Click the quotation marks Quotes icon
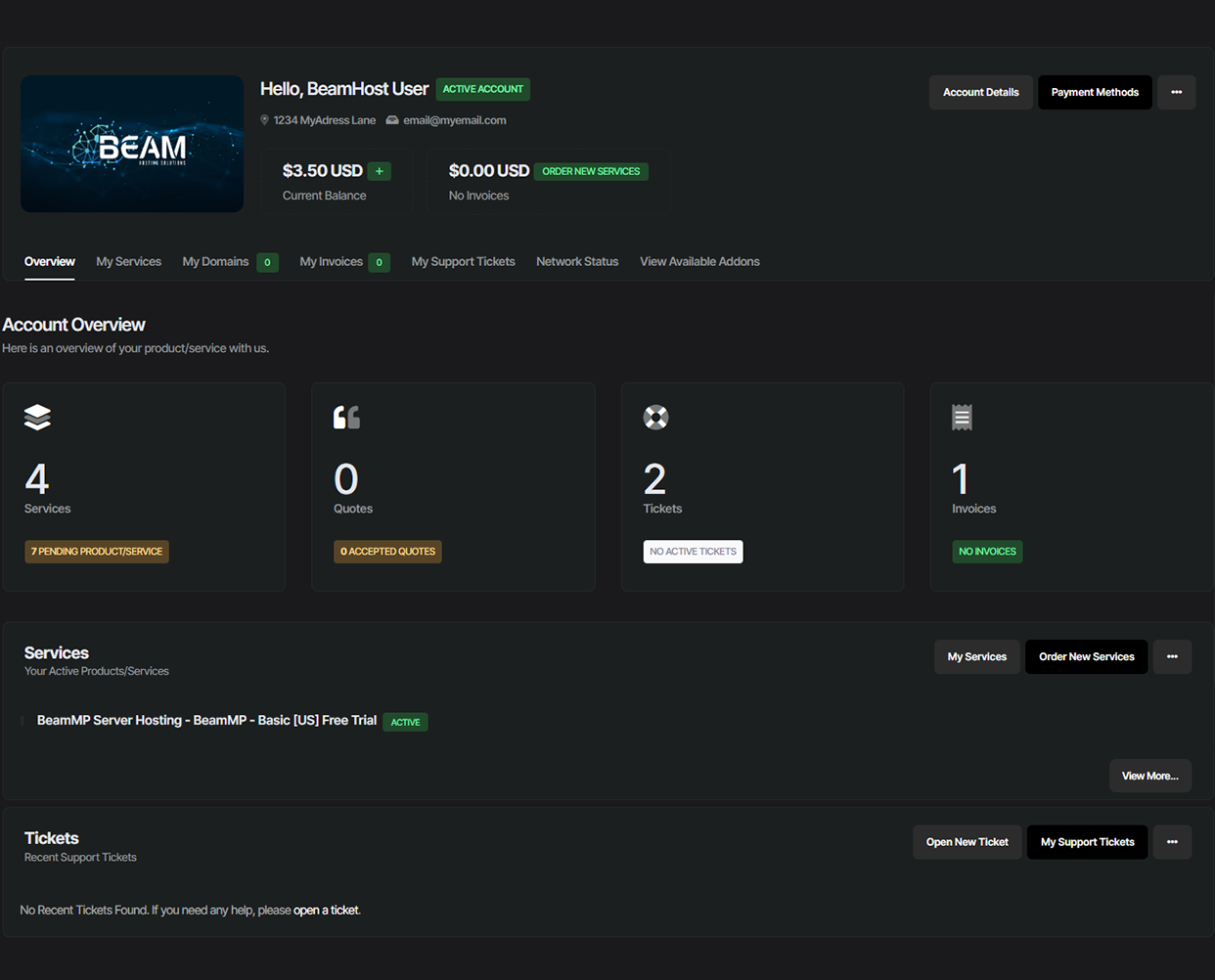The image size is (1215, 980). pyautogui.click(x=346, y=418)
